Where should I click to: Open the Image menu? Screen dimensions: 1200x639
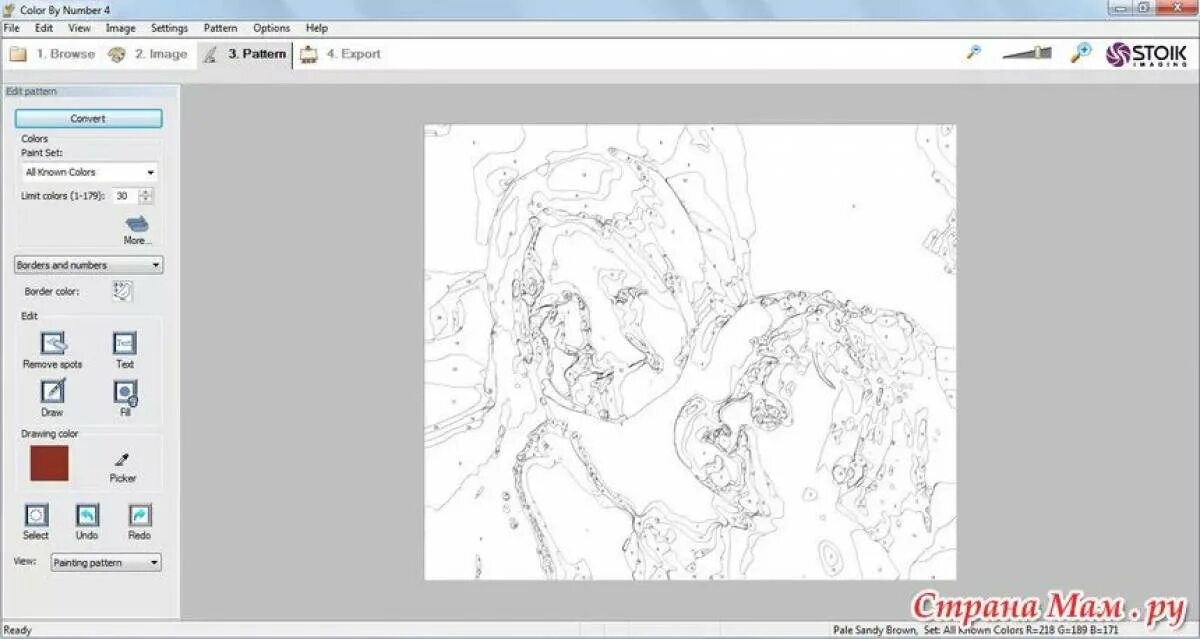[x=121, y=28]
